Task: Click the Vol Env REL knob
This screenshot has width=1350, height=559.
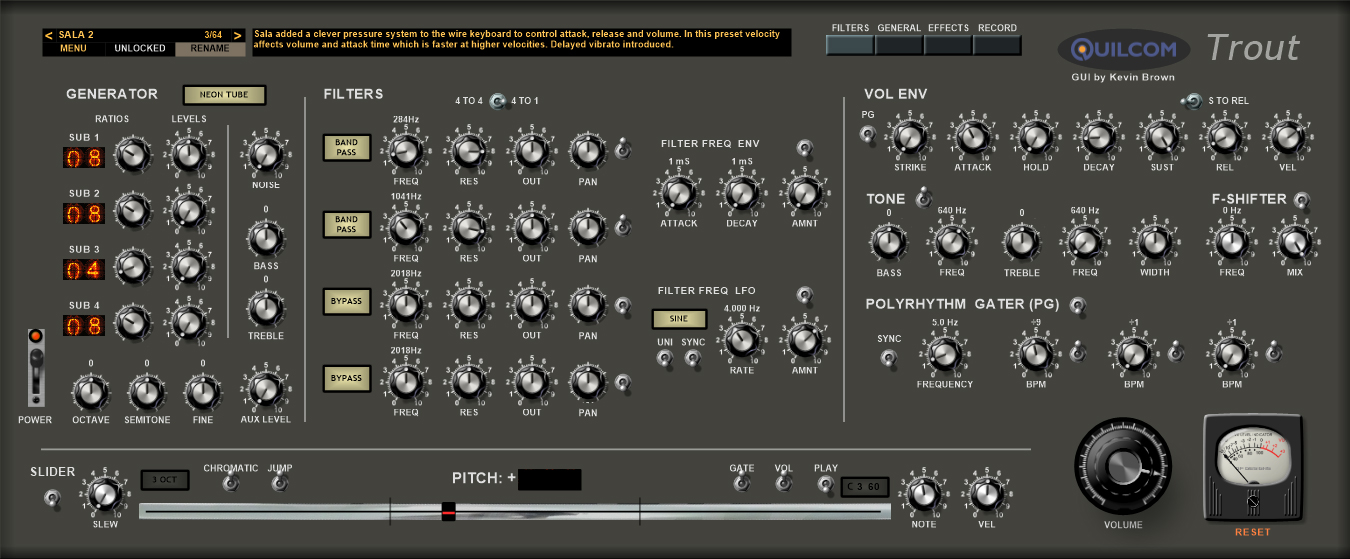Action: tap(1224, 137)
